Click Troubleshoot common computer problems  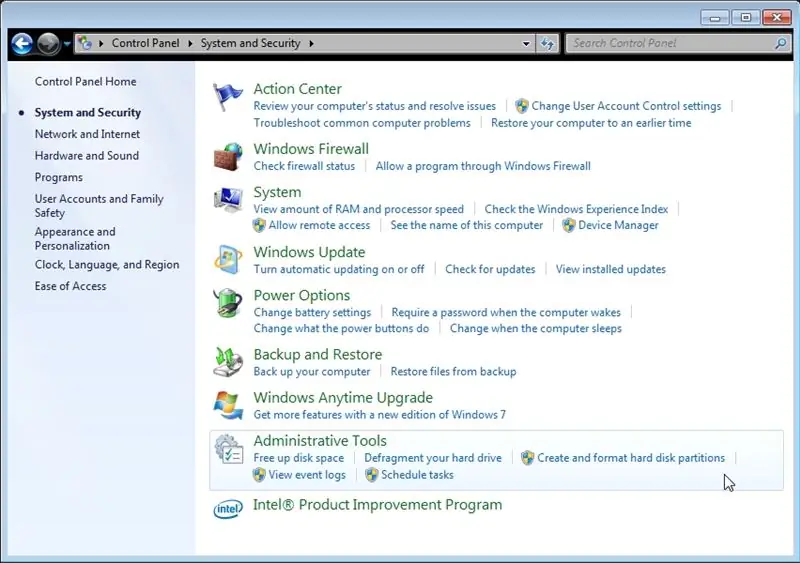tap(362, 123)
